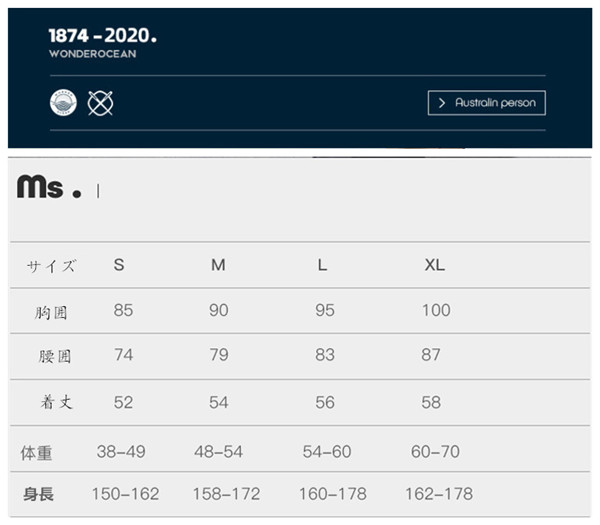The height and width of the screenshot is (525, 600).
Task: Click the crossed-circle care icon
Action: 100,103
